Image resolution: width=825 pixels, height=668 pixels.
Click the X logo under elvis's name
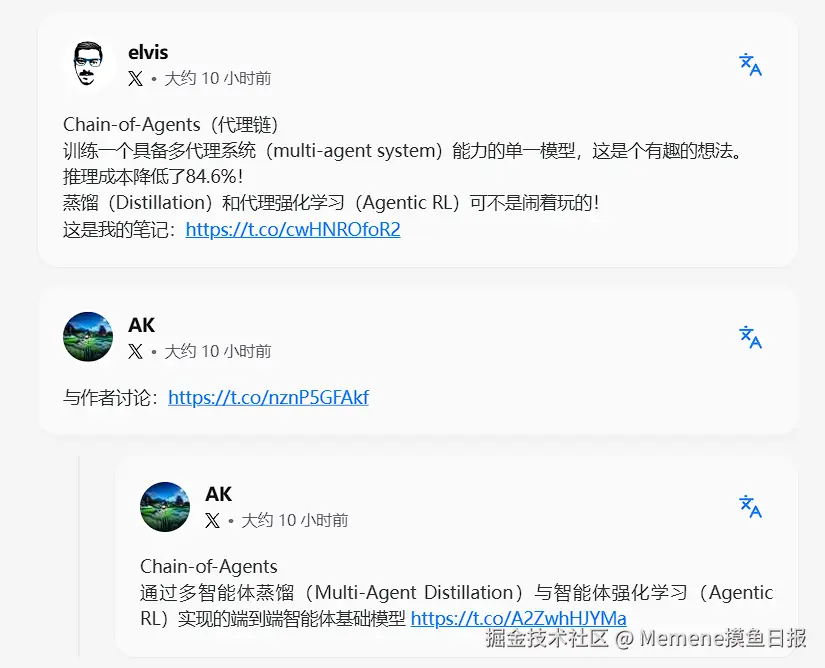coord(135,79)
